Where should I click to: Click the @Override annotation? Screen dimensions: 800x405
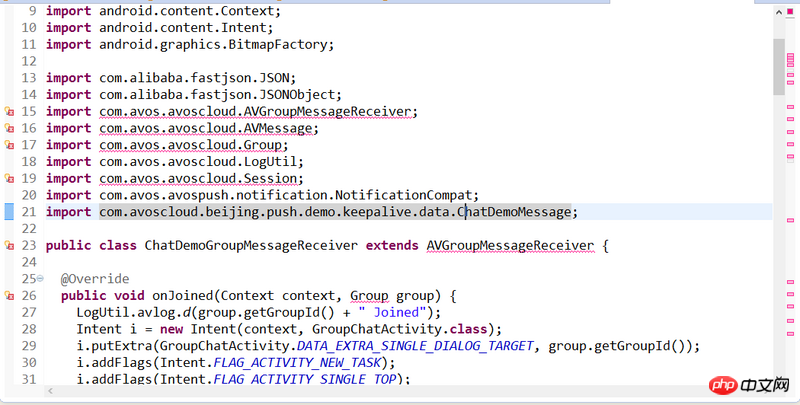click(95, 279)
